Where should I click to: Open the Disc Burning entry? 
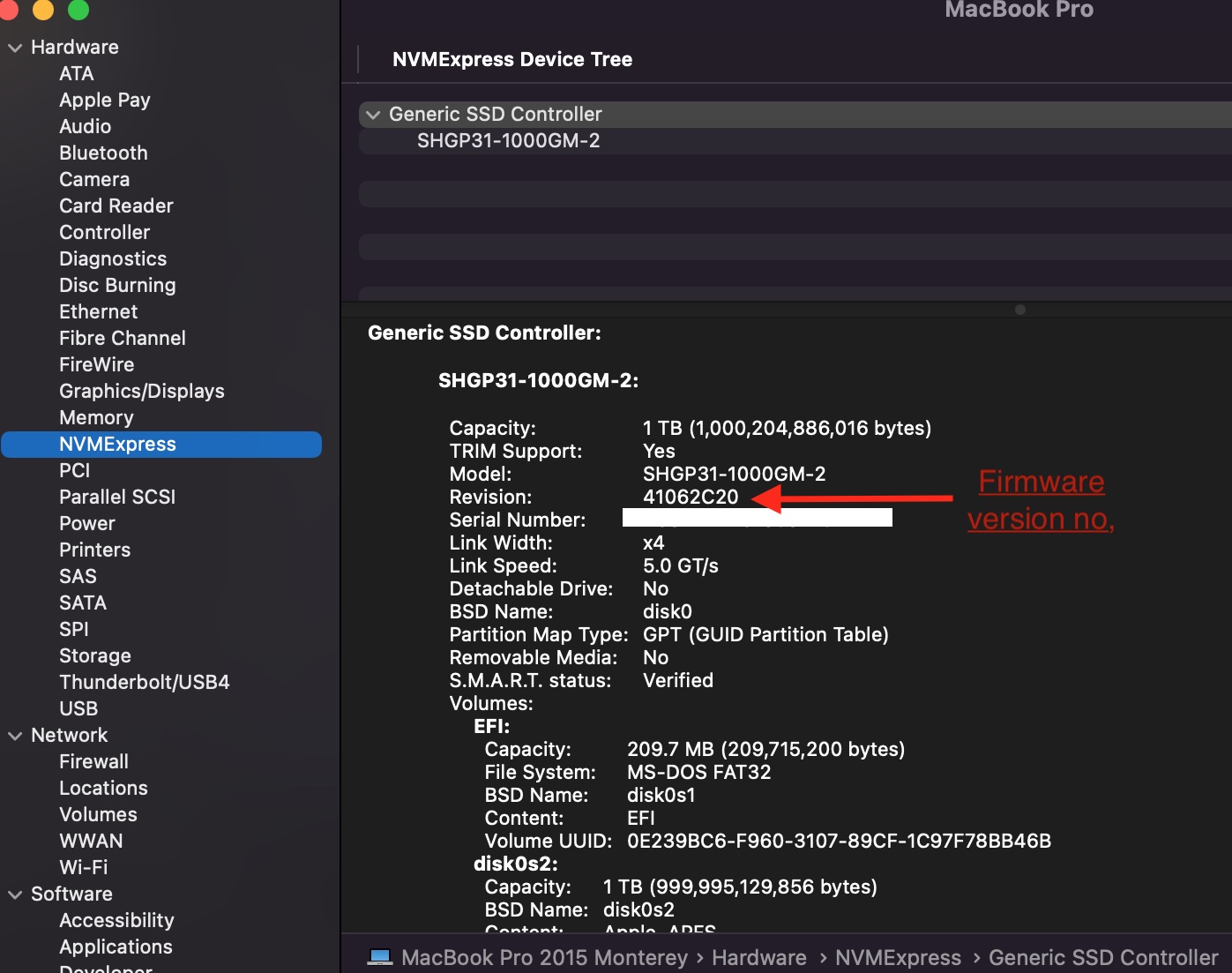[x=117, y=286]
